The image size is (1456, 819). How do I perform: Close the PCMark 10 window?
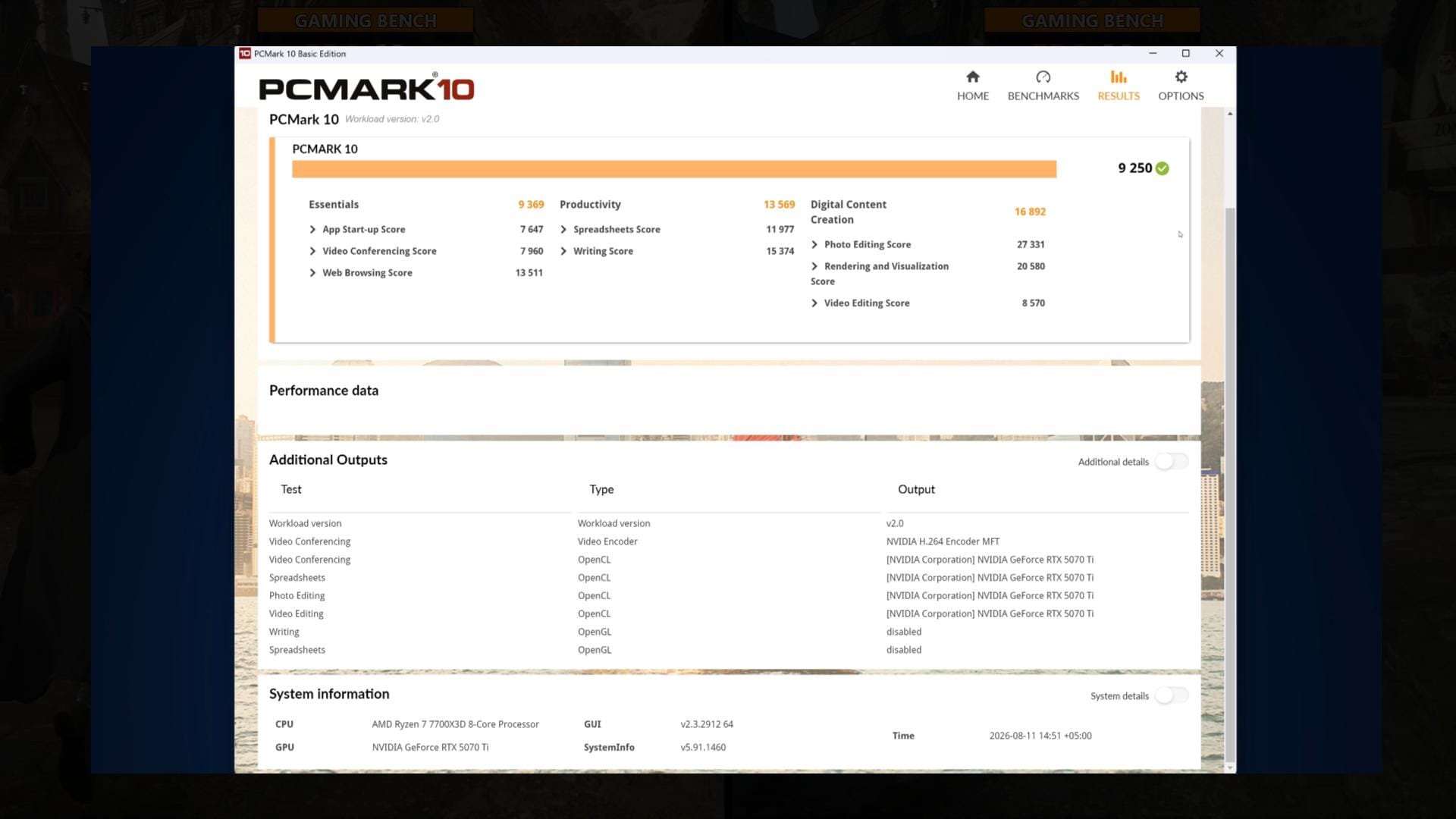[1219, 53]
